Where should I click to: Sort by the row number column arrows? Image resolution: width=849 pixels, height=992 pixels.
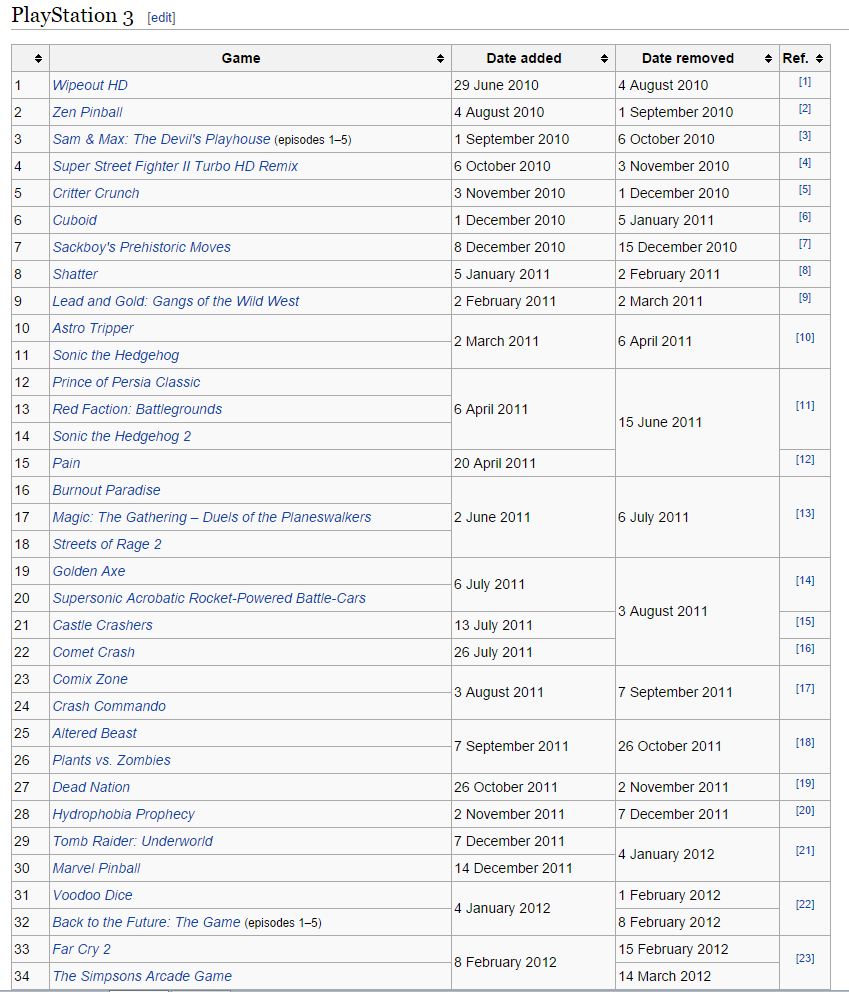[38, 59]
